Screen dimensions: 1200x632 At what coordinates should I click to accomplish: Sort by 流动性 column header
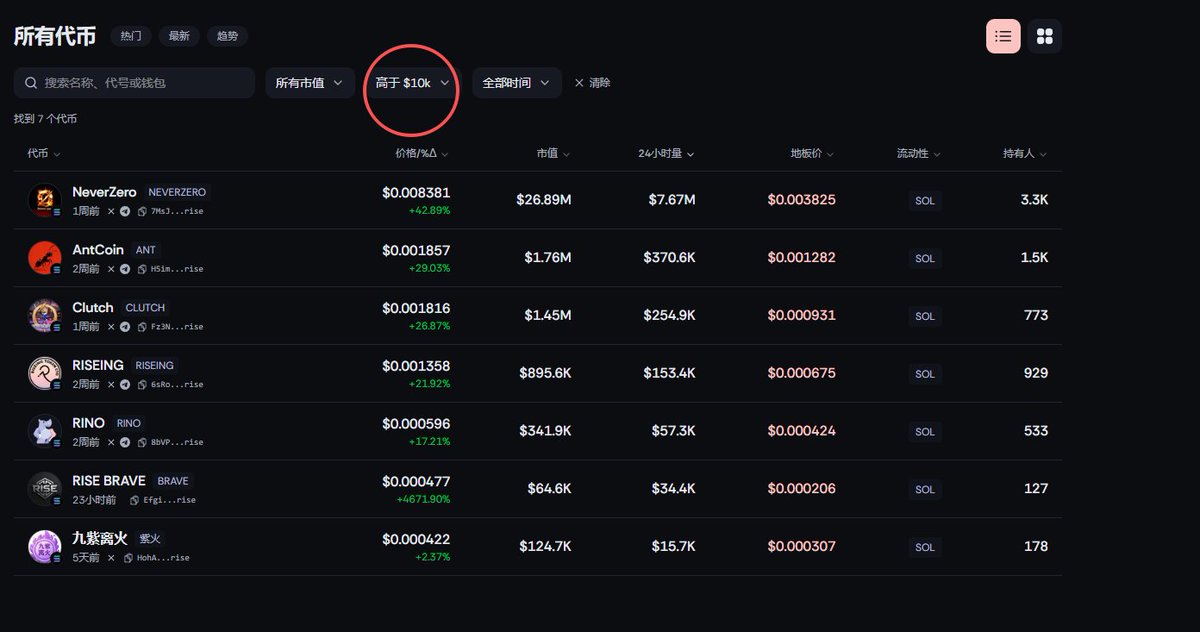(919, 154)
